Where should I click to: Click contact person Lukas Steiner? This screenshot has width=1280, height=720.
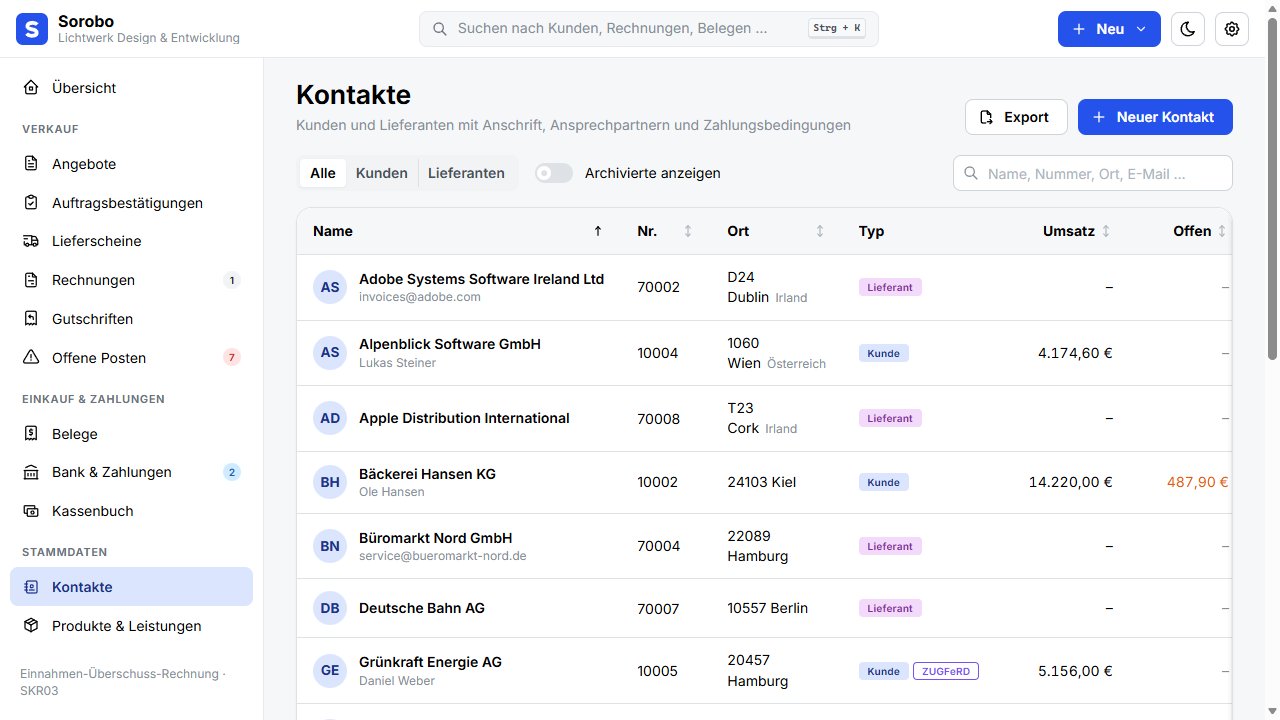pos(397,363)
